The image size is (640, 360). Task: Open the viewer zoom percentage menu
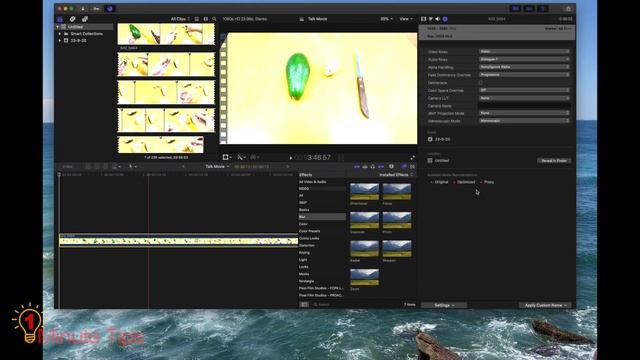[x=387, y=19]
